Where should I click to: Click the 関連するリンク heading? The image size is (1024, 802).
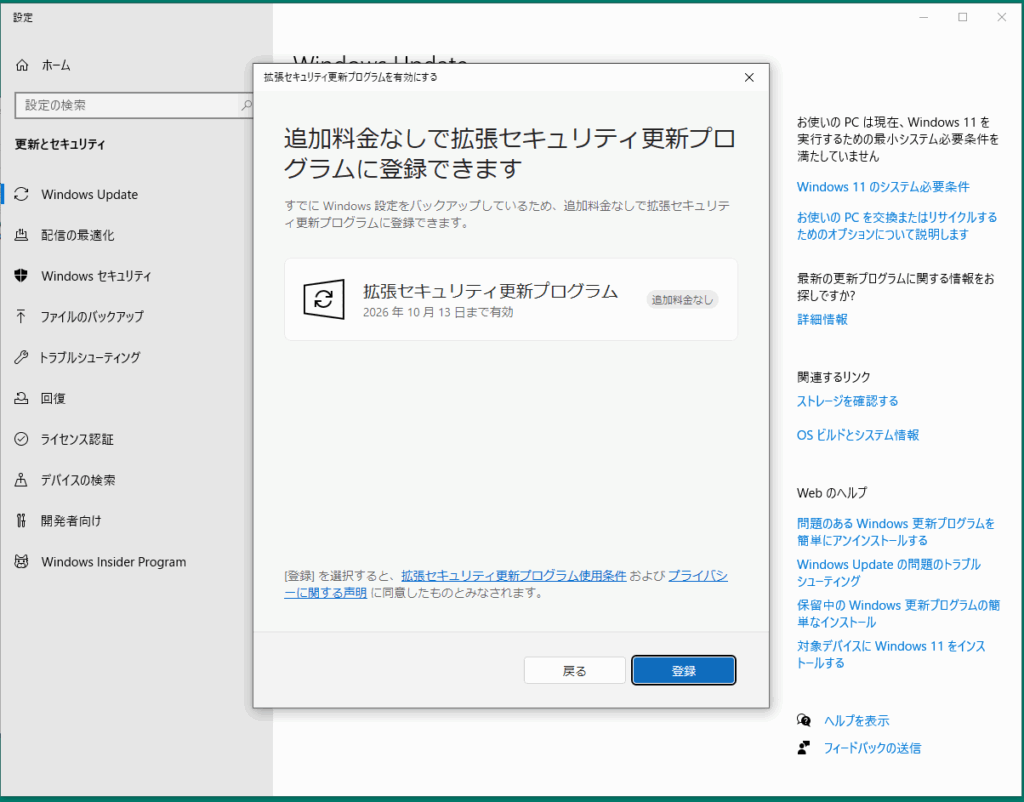(x=834, y=377)
